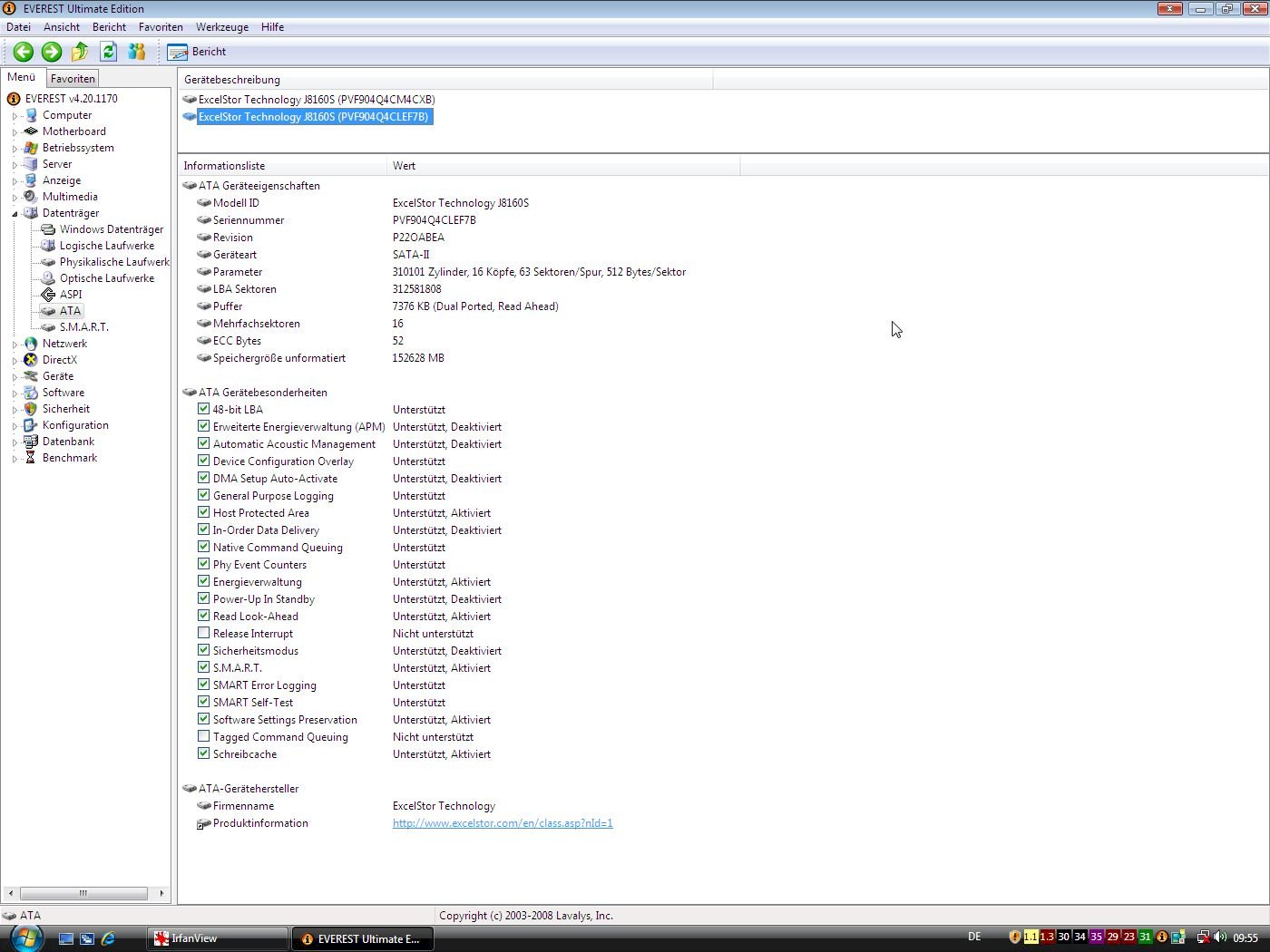Image resolution: width=1270 pixels, height=952 pixels.
Task: Open the Bericht report toolbar button
Action: (x=198, y=52)
